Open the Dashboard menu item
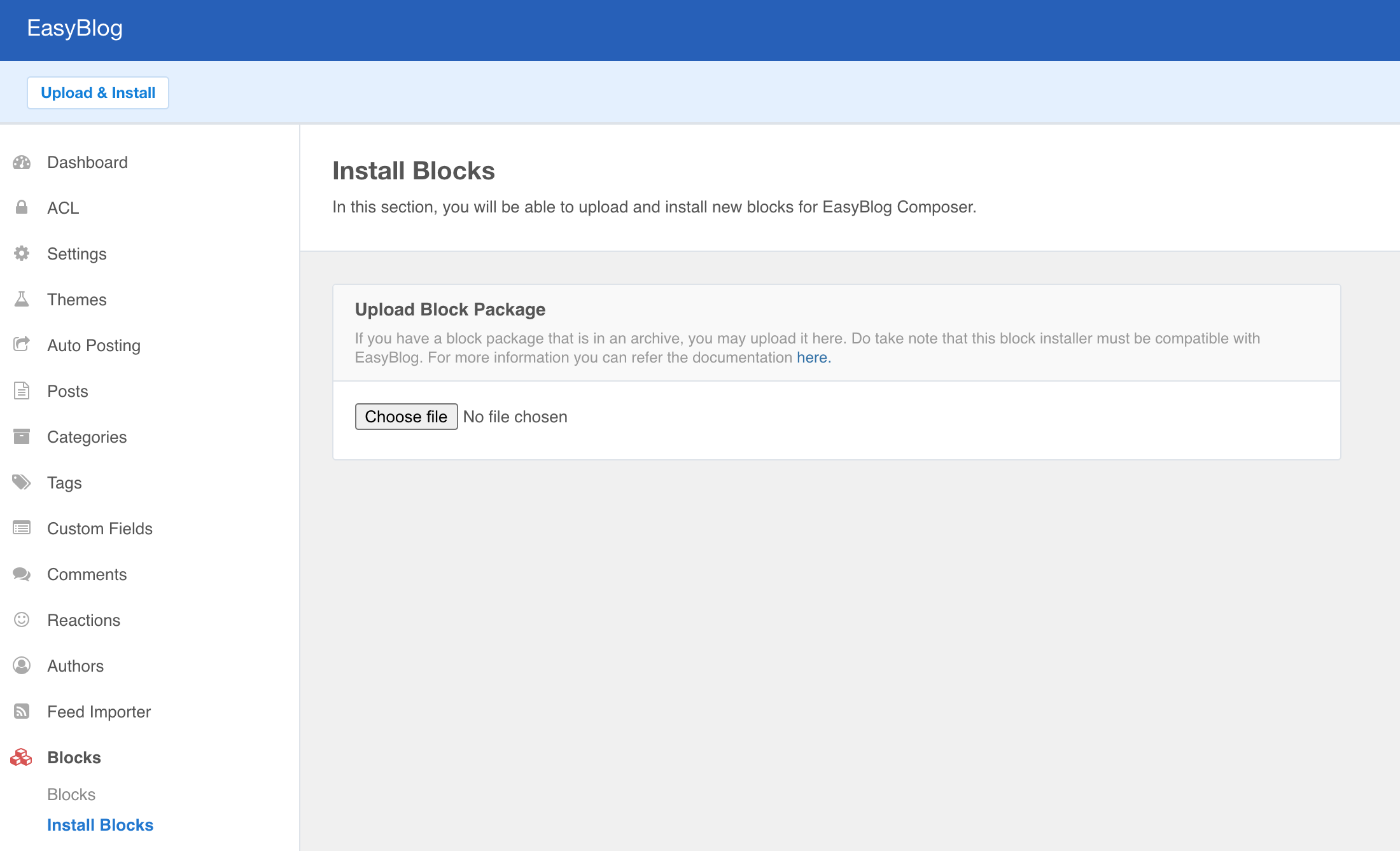This screenshot has height=851, width=1400. pyautogui.click(x=87, y=162)
